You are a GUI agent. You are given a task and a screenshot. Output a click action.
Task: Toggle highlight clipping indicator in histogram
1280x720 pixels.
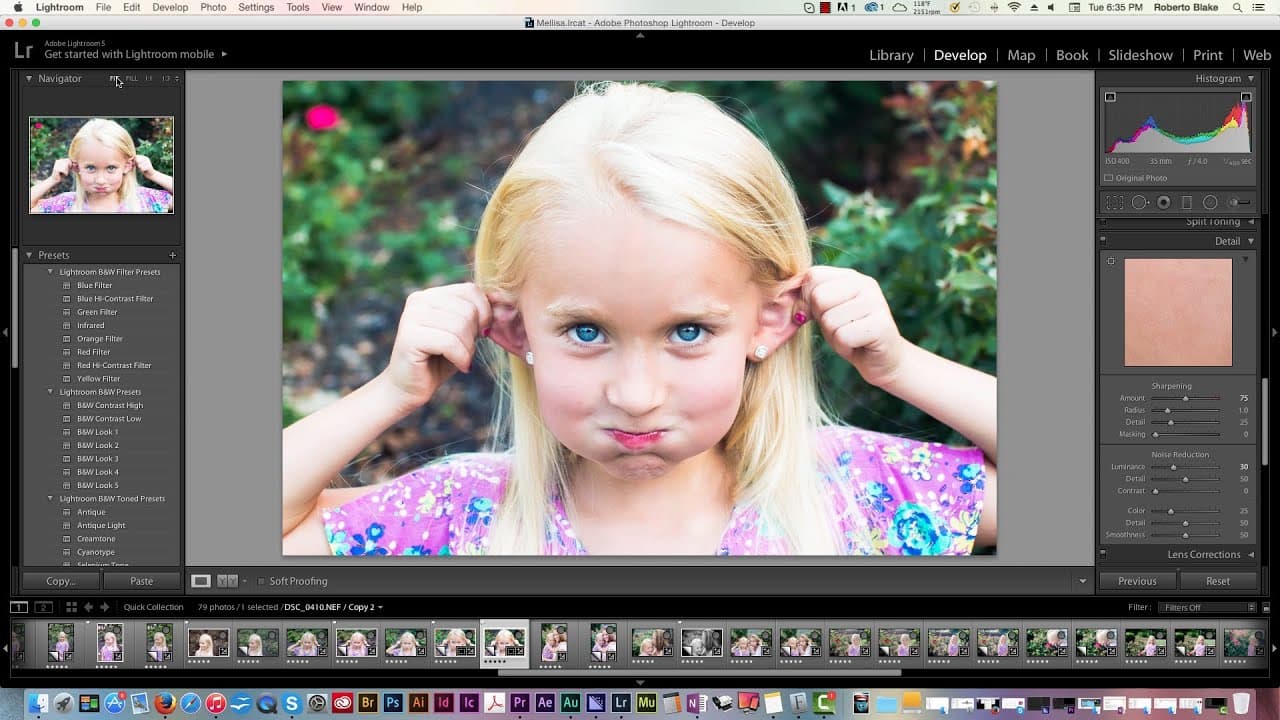click(x=1246, y=97)
